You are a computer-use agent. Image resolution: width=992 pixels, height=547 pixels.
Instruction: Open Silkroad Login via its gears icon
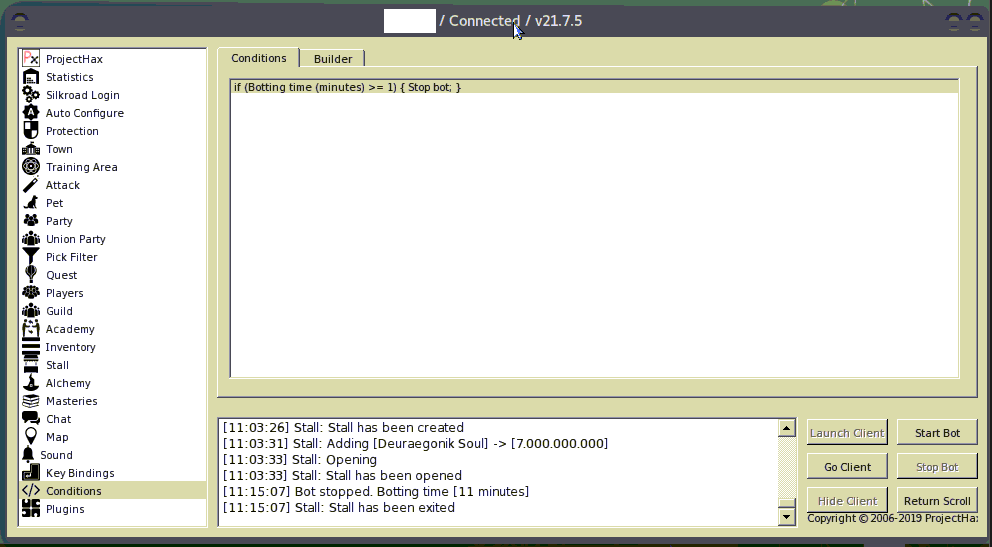pyautogui.click(x=31, y=95)
